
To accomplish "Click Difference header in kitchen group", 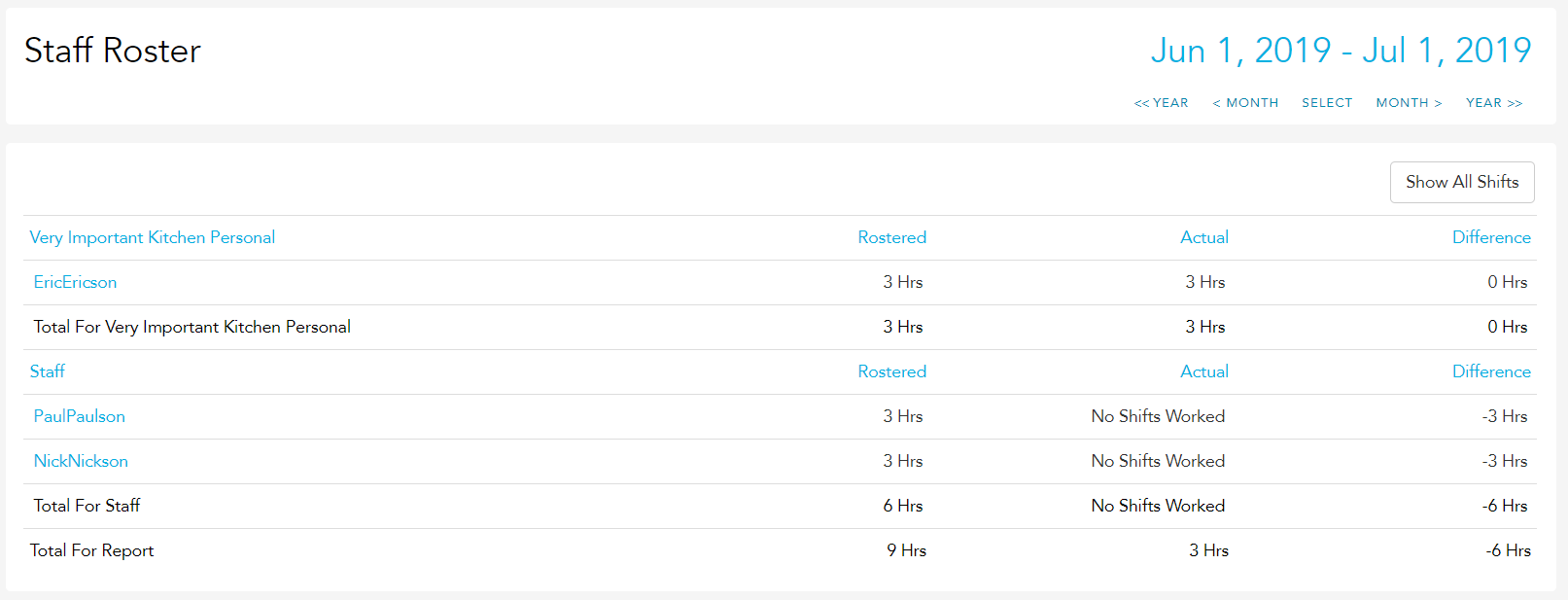I will coord(1491,237).
